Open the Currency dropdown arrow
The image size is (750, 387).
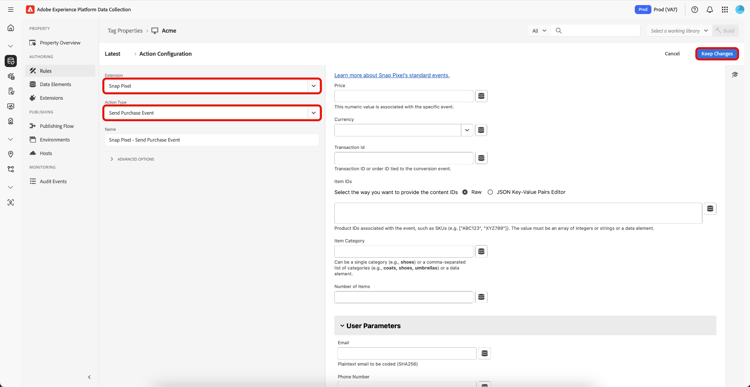(x=467, y=130)
